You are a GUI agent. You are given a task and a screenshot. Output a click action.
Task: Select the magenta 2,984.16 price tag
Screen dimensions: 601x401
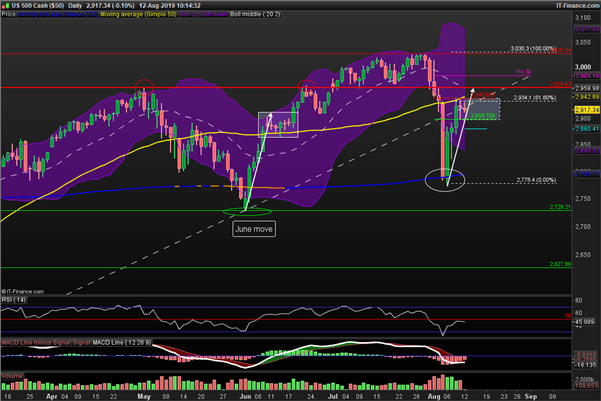(586, 76)
